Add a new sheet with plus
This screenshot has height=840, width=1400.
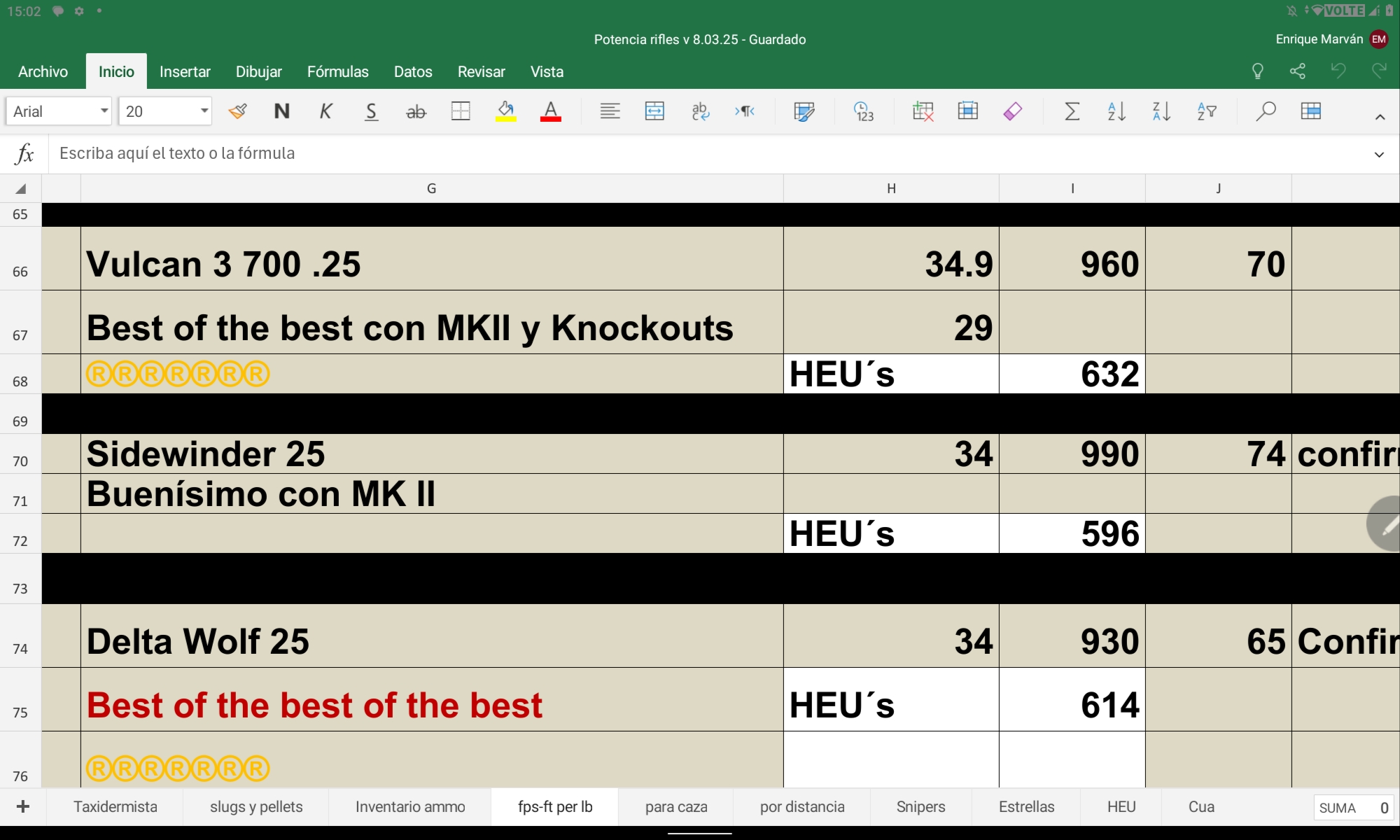coord(23,806)
